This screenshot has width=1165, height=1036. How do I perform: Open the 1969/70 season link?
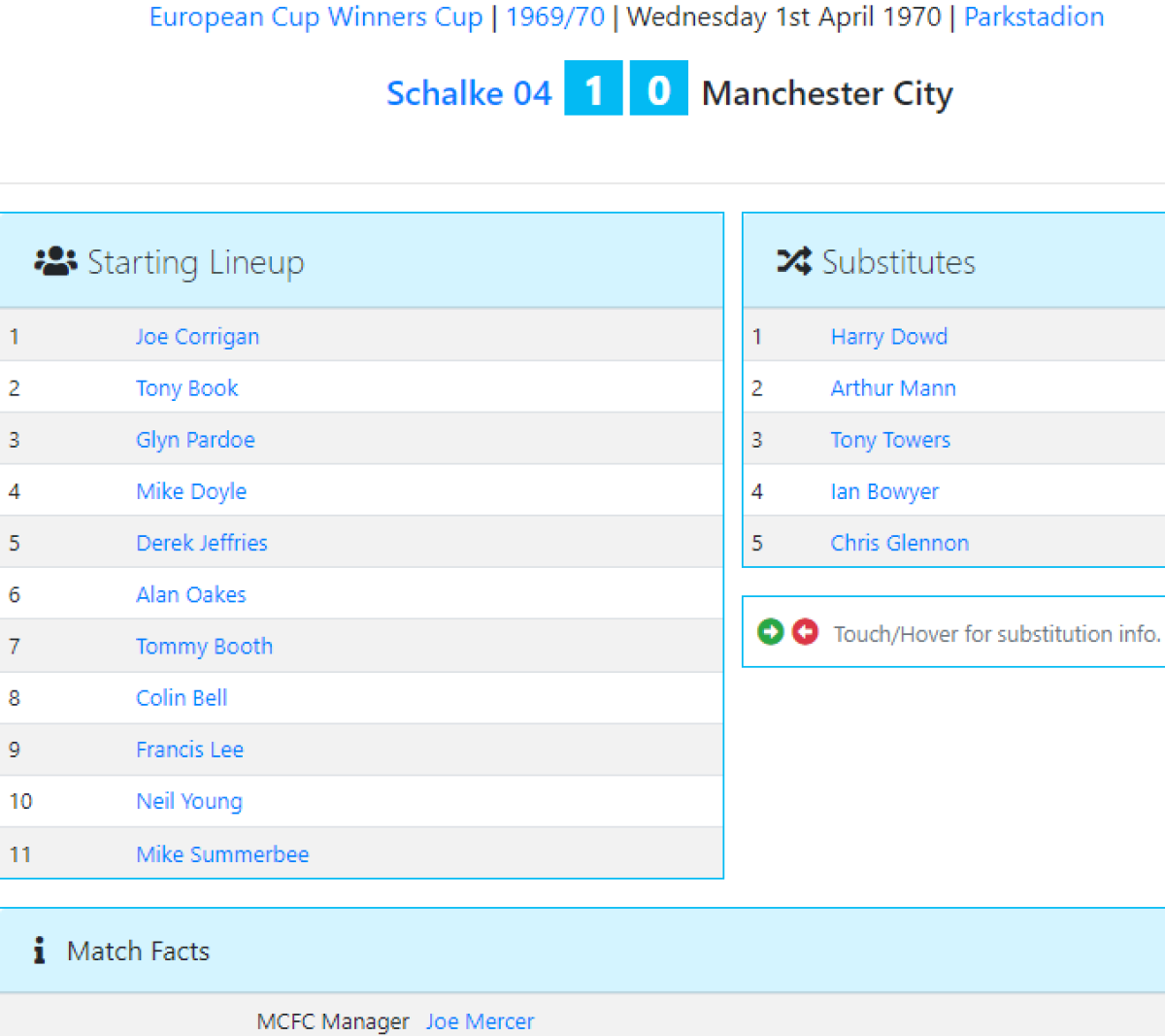click(555, 17)
